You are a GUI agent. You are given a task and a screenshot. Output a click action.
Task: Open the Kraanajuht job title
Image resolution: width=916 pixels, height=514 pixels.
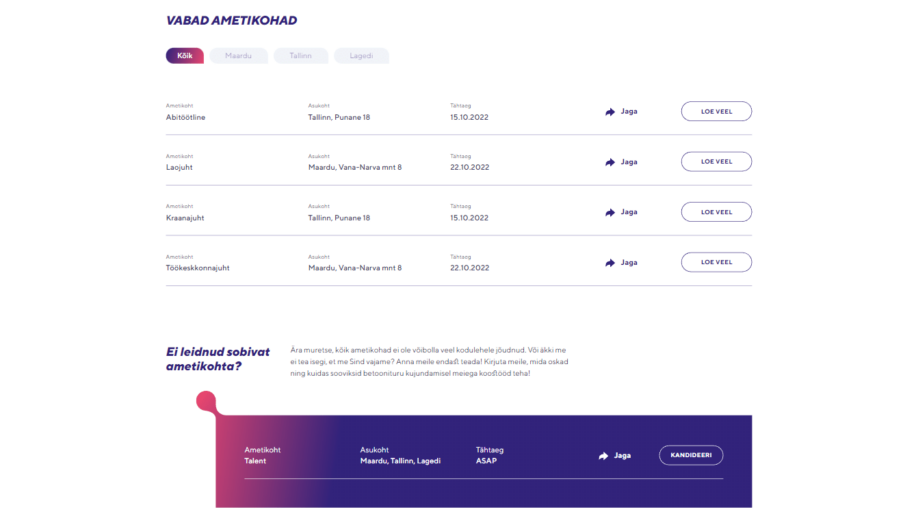click(x=185, y=218)
